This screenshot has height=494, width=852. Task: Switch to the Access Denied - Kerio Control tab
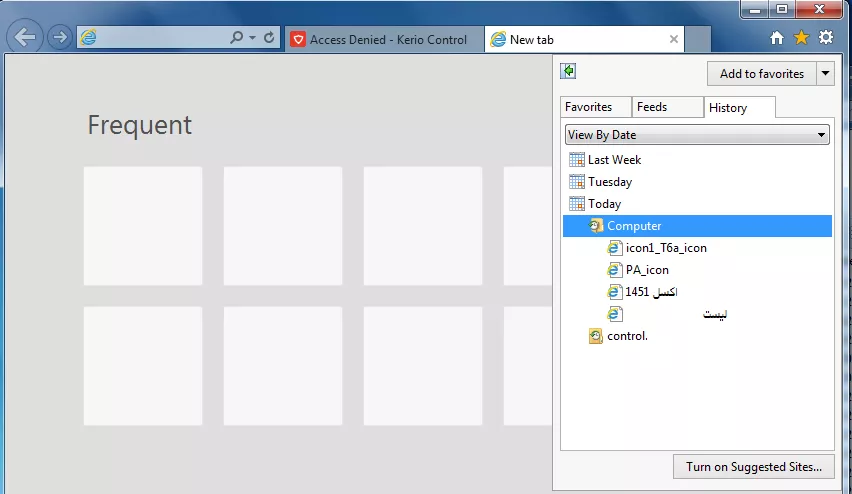[384, 39]
